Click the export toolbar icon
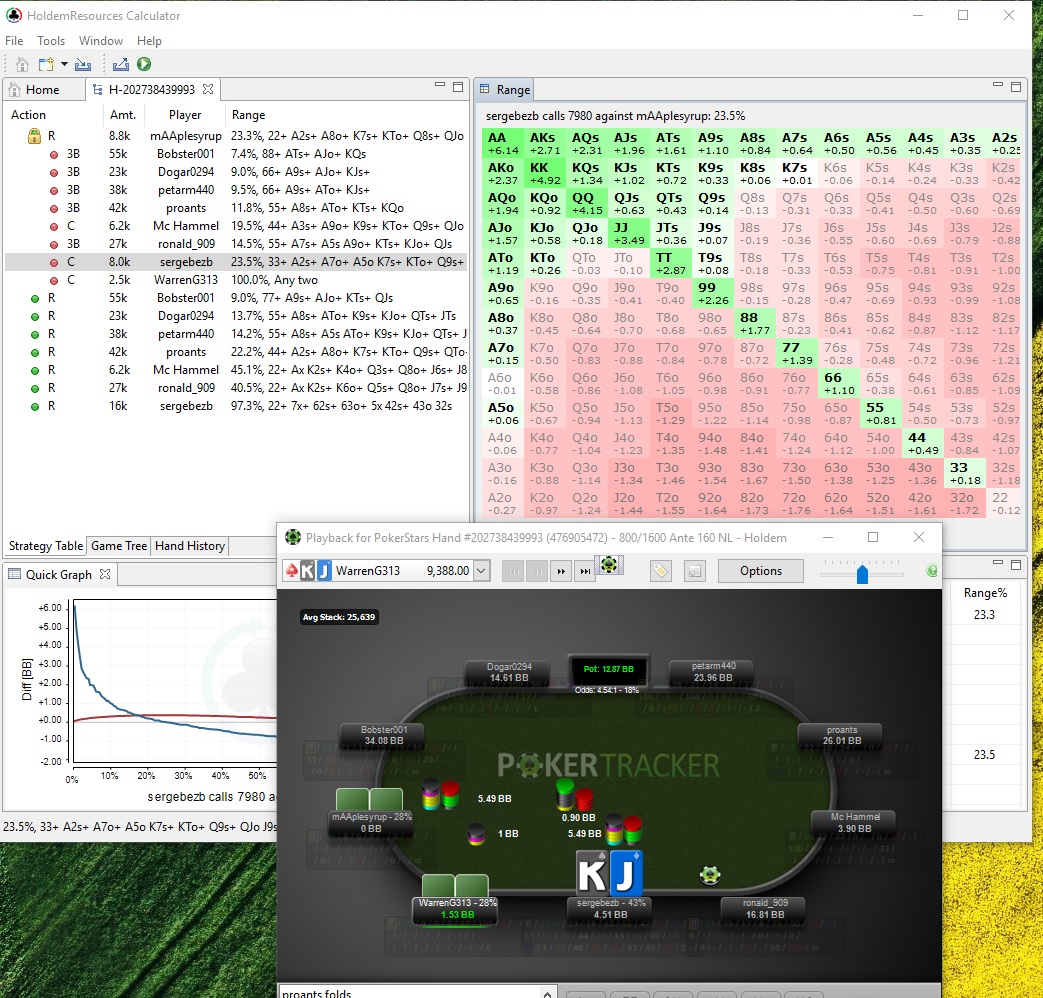Image resolution: width=1043 pixels, height=998 pixels. point(120,65)
